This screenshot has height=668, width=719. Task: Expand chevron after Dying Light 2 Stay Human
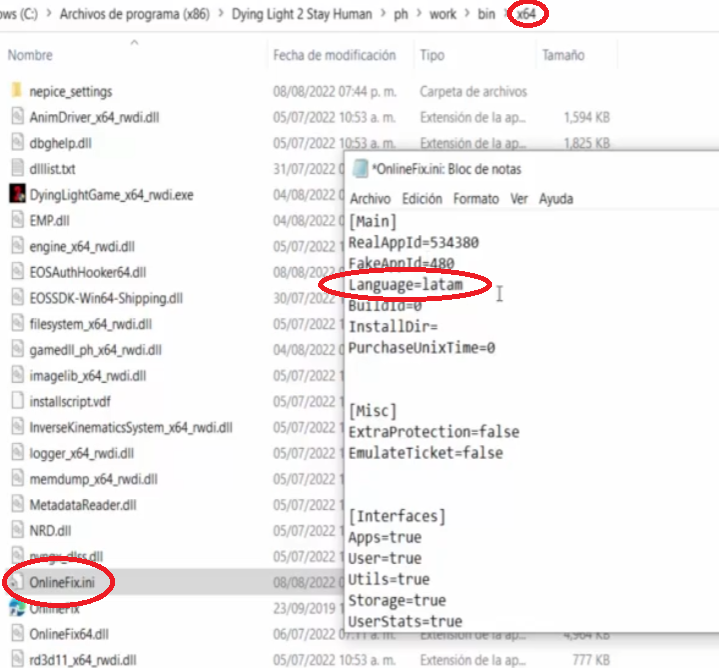click(x=383, y=14)
